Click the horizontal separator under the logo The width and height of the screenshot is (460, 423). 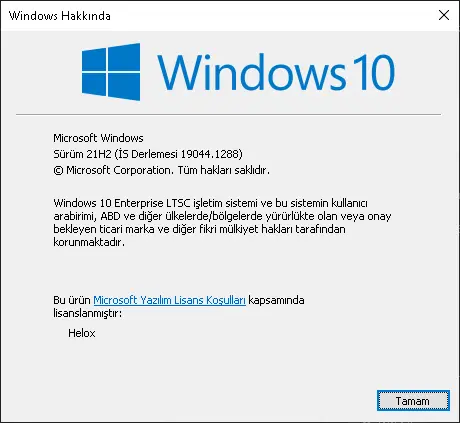click(x=228, y=114)
